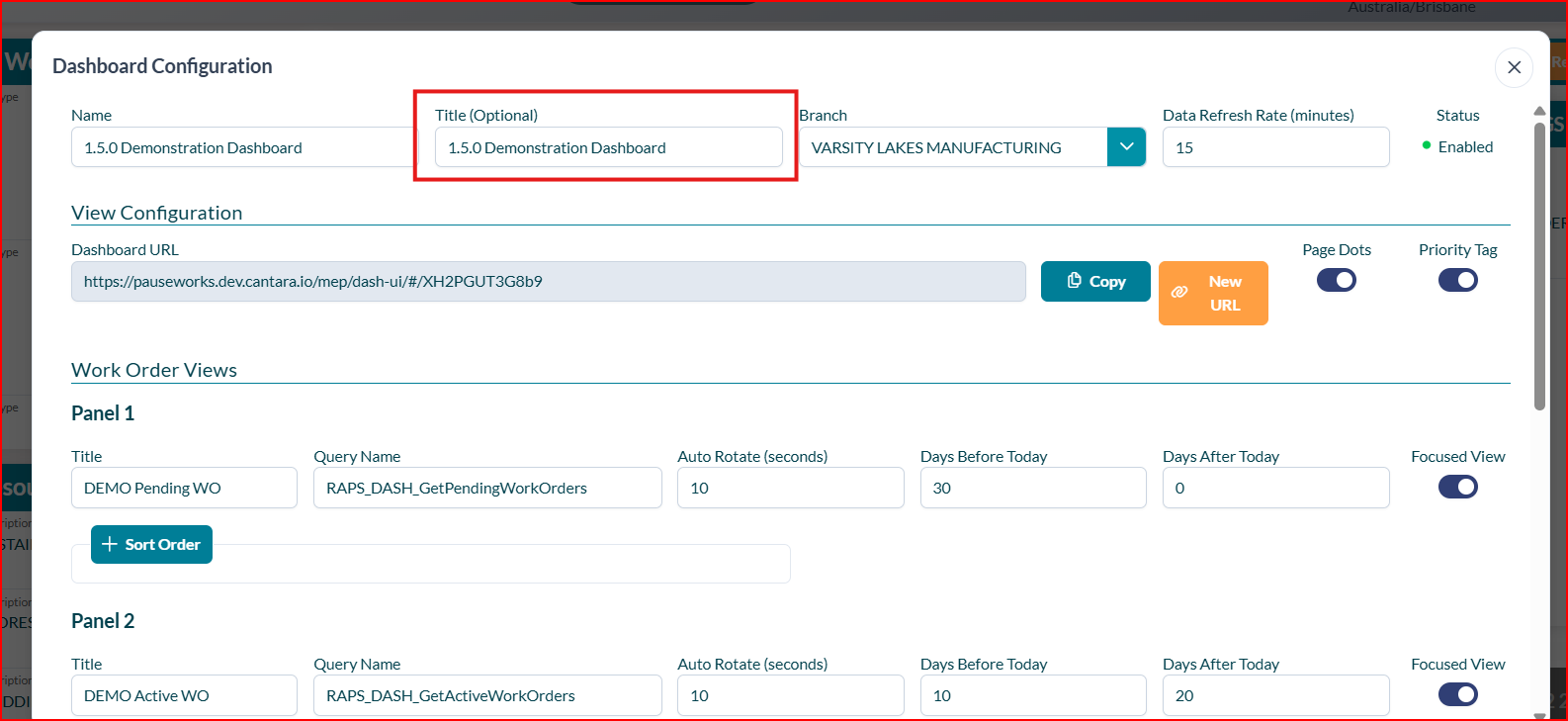Click the Title (Optional) input field
Screen dimensions: 1568x721
pyautogui.click(x=608, y=147)
